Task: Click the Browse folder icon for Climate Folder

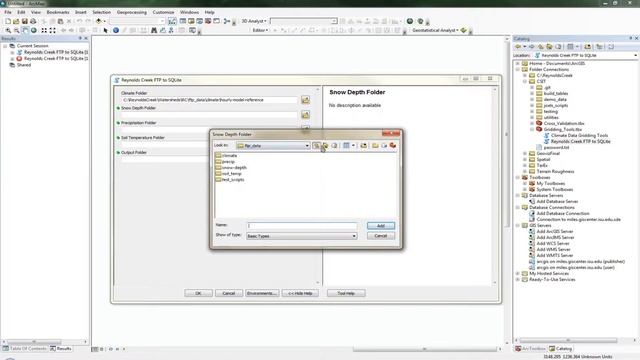Action: click(305, 100)
